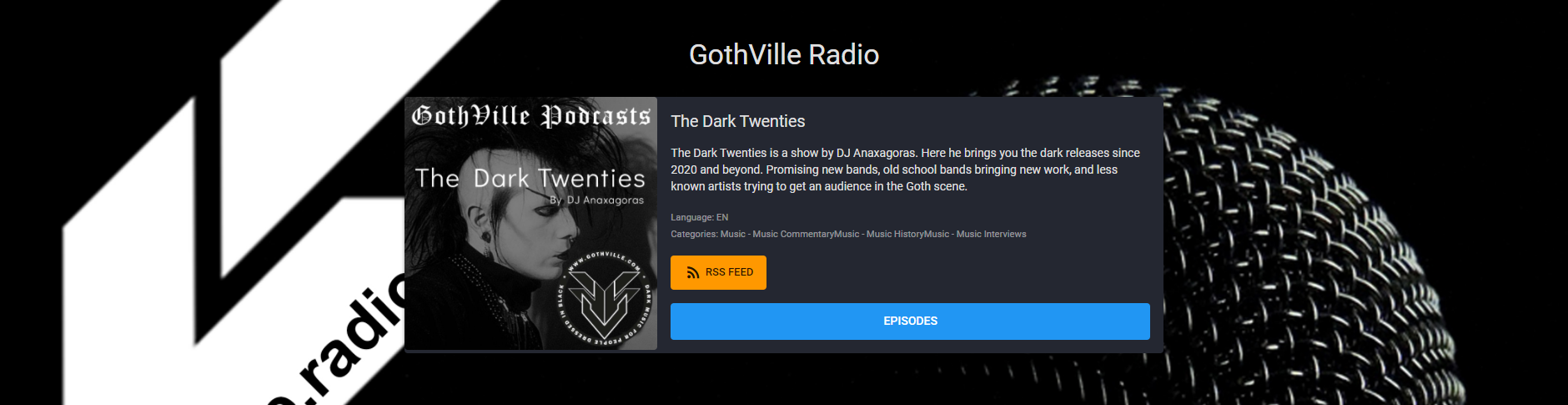Click the circular GothVille.com logo badge

(x=604, y=298)
